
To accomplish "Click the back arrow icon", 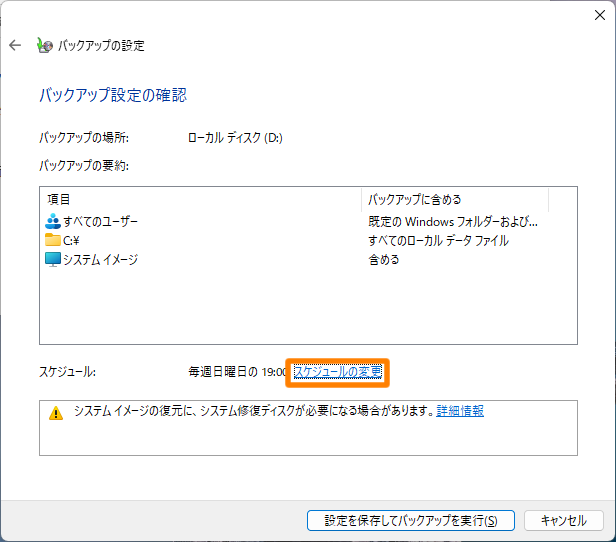I will 15,45.
